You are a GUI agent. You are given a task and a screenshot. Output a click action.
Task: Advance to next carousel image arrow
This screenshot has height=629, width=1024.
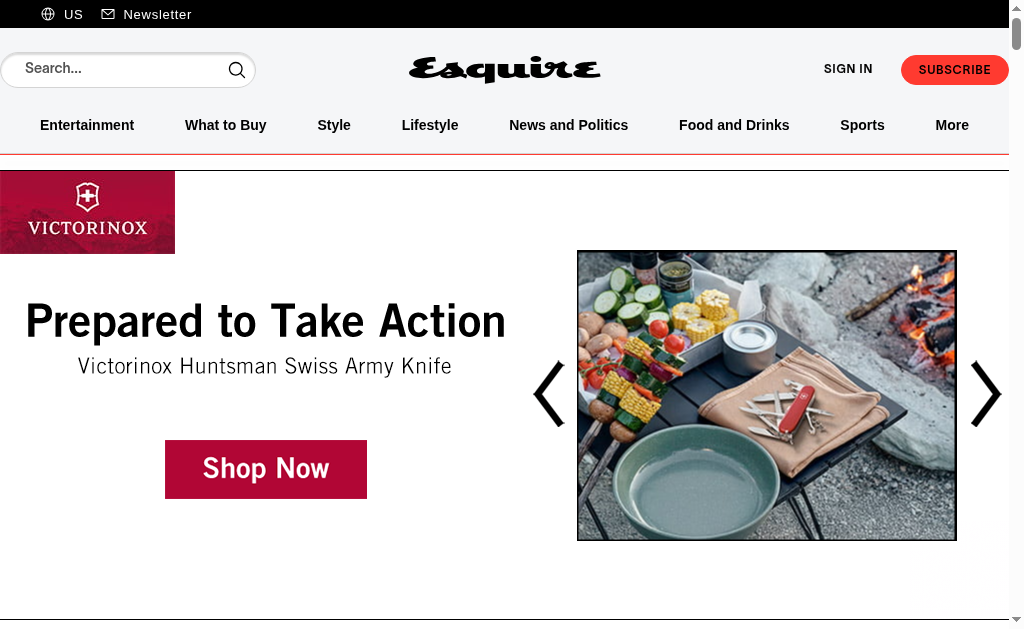click(985, 394)
